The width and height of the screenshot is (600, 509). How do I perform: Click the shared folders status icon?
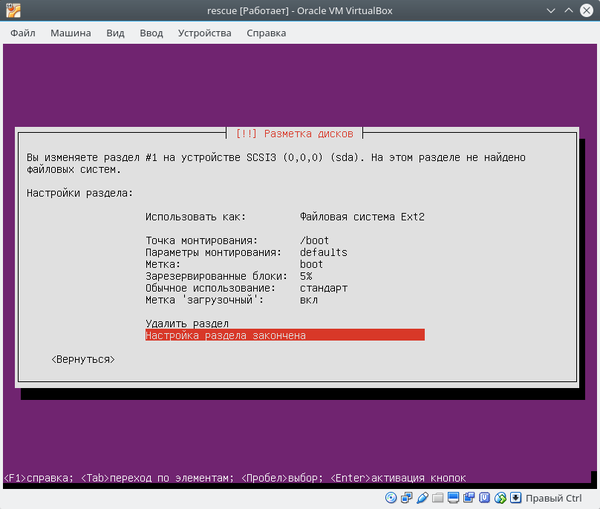(x=438, y=498)
